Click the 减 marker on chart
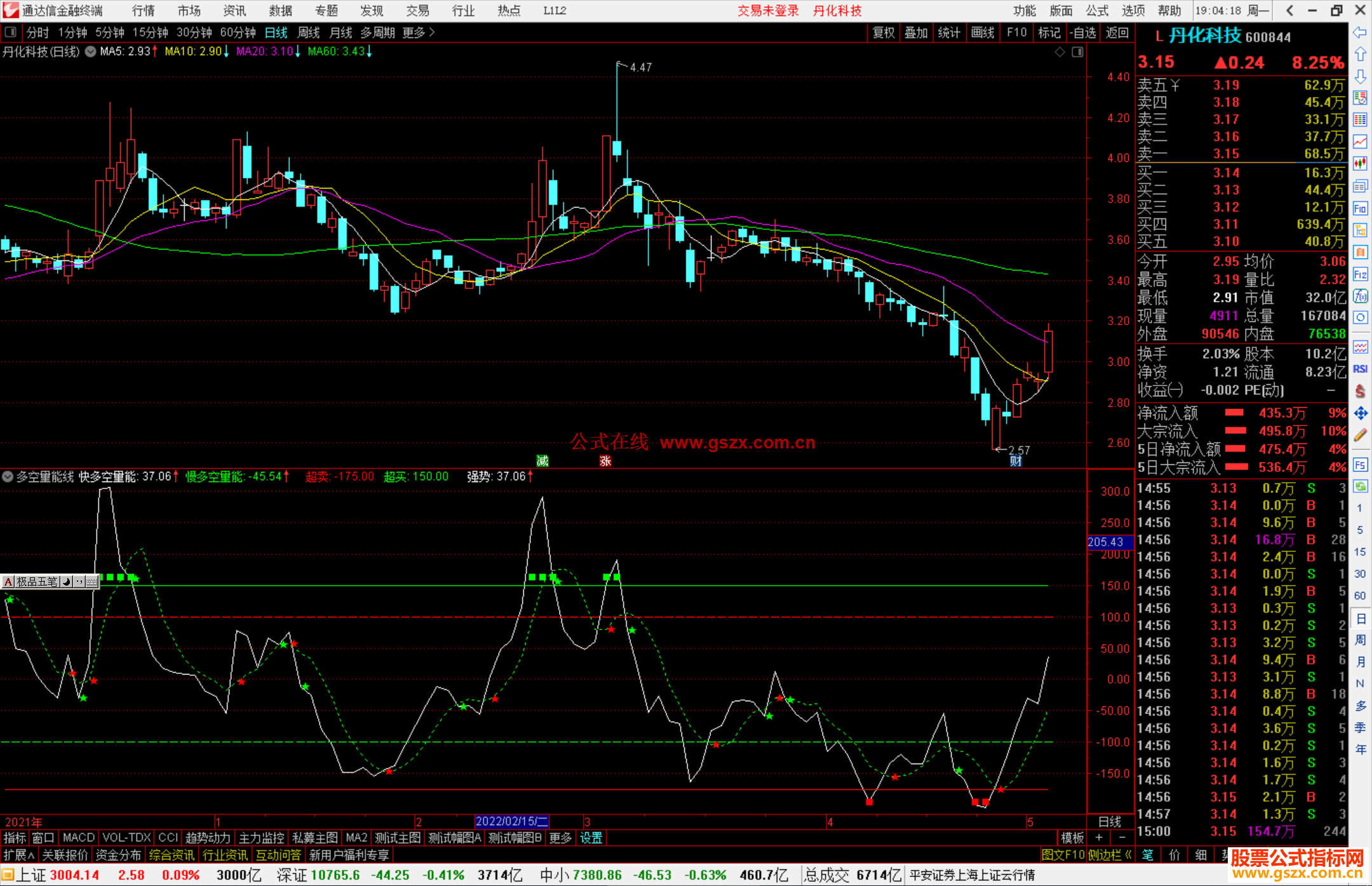Viewport: 1372px width, 886px height. pyautogui.click(x=542, y=460)
